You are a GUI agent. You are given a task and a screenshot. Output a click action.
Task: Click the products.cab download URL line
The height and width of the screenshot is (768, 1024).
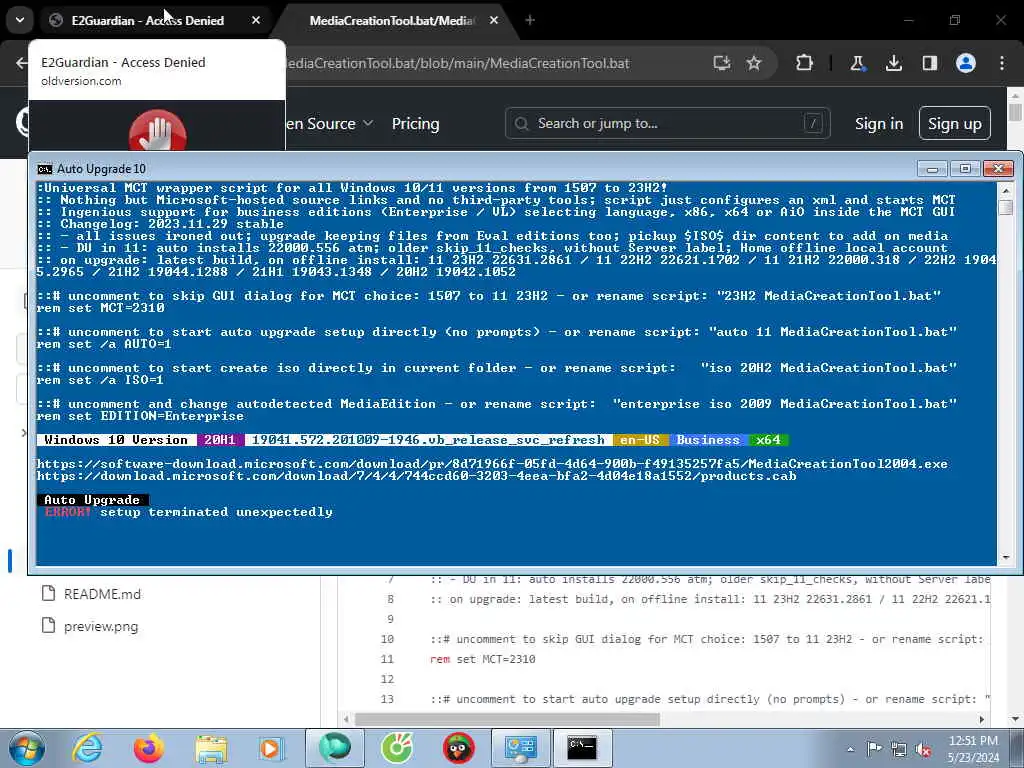pyautogui.click(x=417, y=476)
